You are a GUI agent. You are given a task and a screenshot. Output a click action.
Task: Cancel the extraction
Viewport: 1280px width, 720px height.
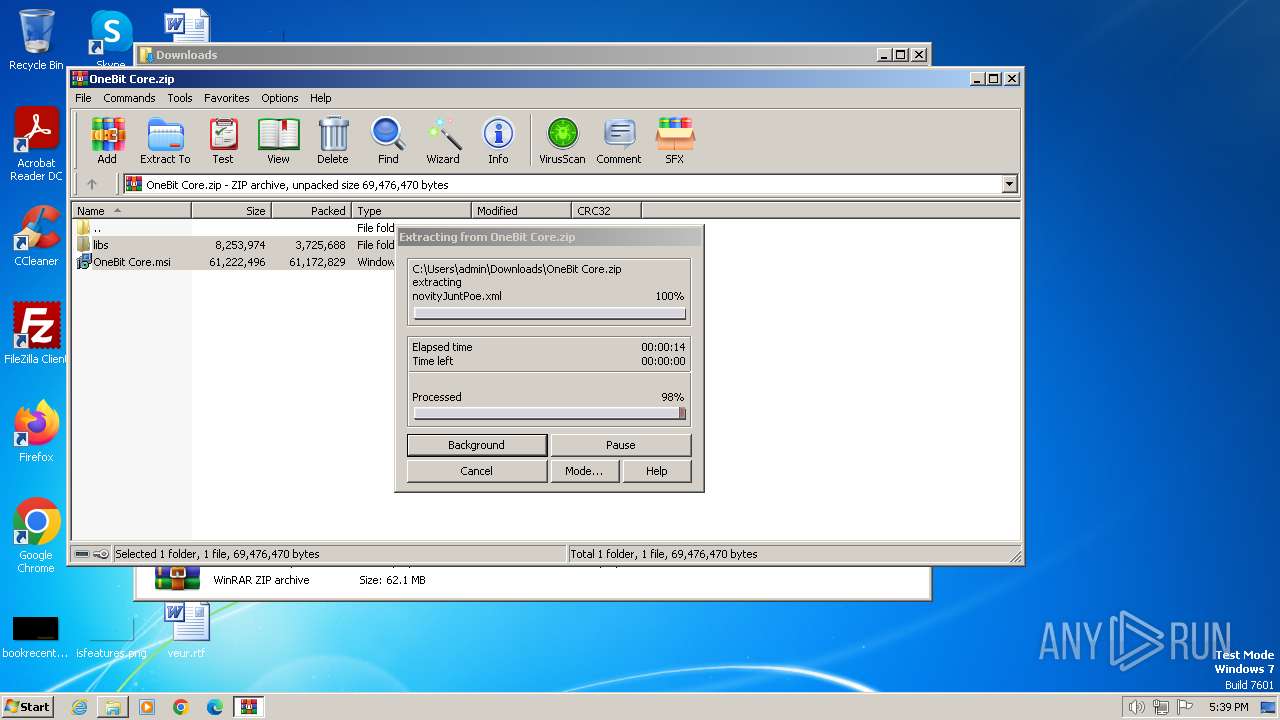pos(477,471)
